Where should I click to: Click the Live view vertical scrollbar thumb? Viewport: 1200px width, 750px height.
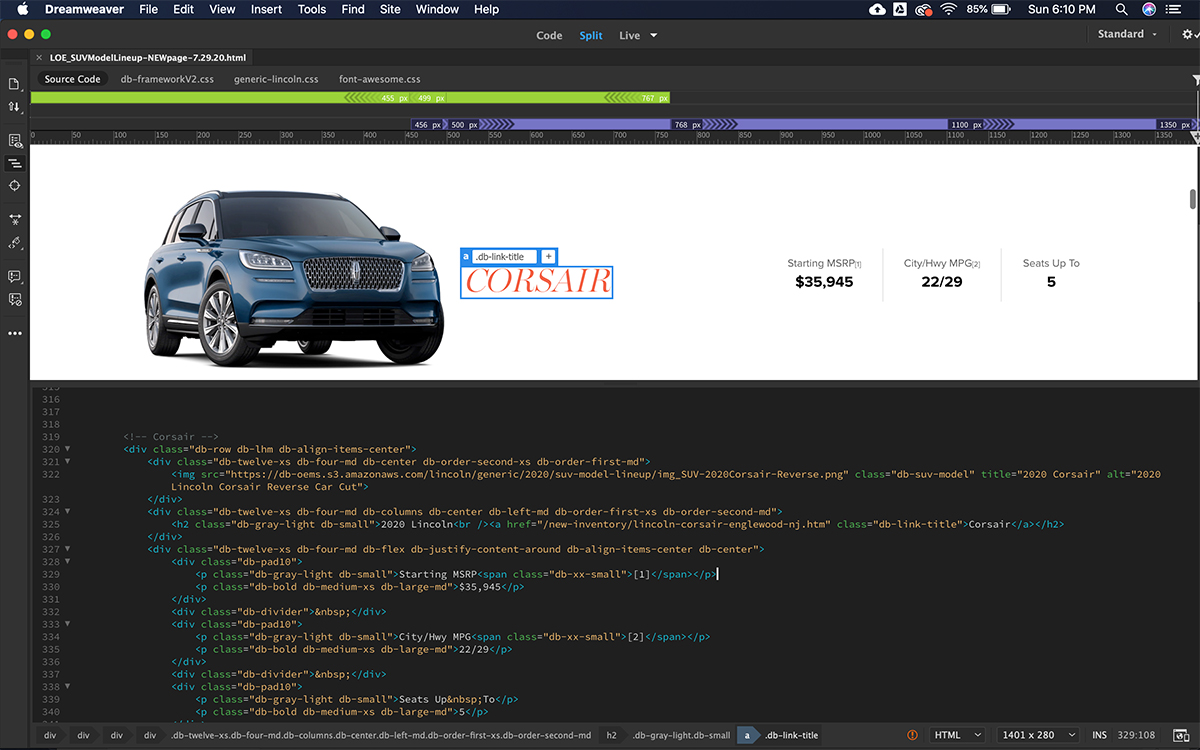pyautogui.click(x=1193, y=199)
